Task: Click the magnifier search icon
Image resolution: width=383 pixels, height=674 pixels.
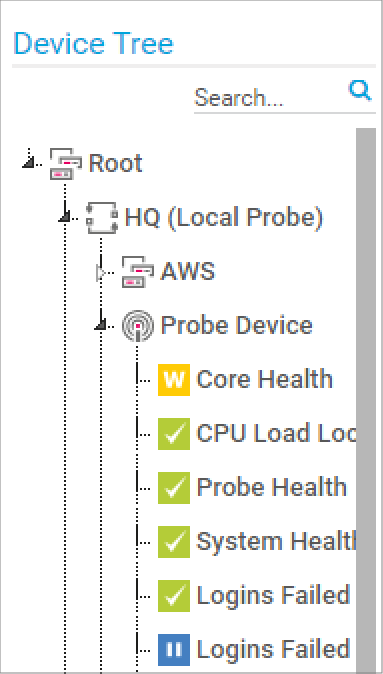Action: (x=359, y=91)
